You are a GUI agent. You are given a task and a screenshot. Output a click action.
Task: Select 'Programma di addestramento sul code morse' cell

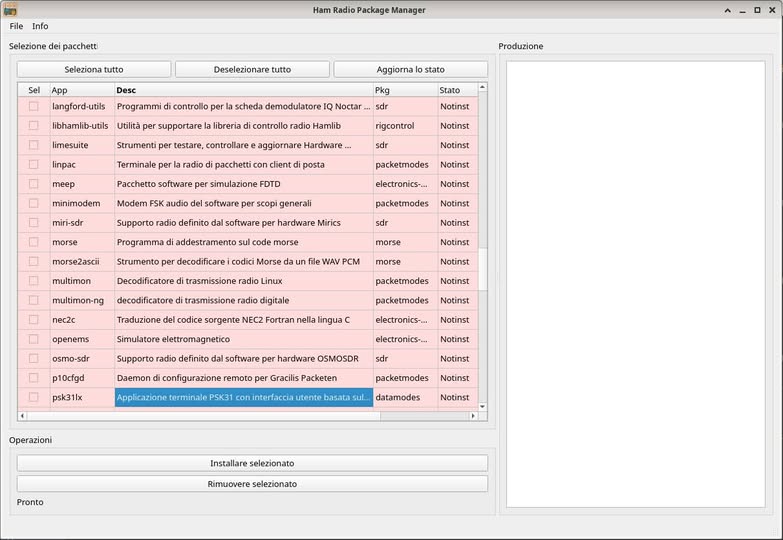click(244, 242)
